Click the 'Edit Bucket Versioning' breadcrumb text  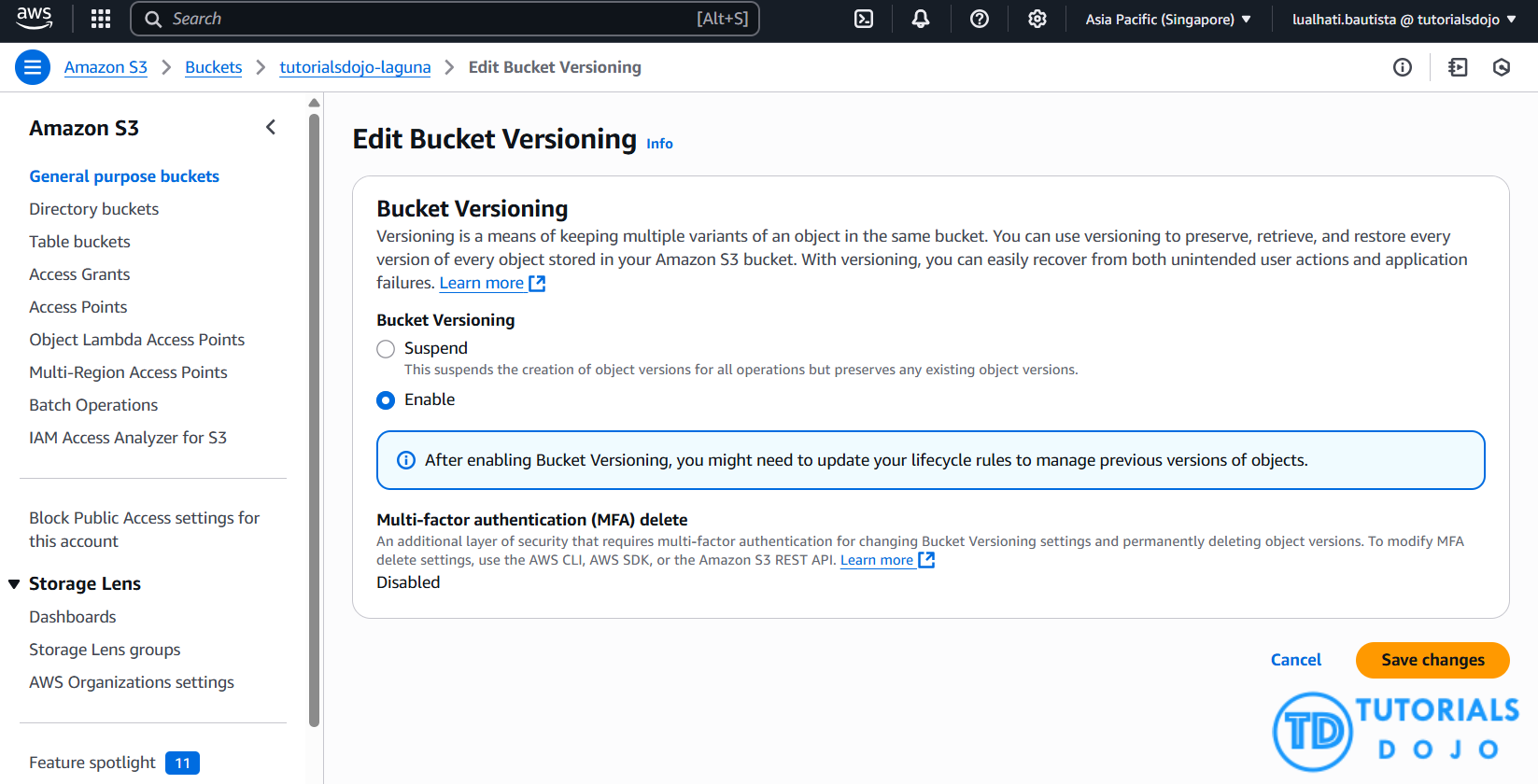[555, 67]
